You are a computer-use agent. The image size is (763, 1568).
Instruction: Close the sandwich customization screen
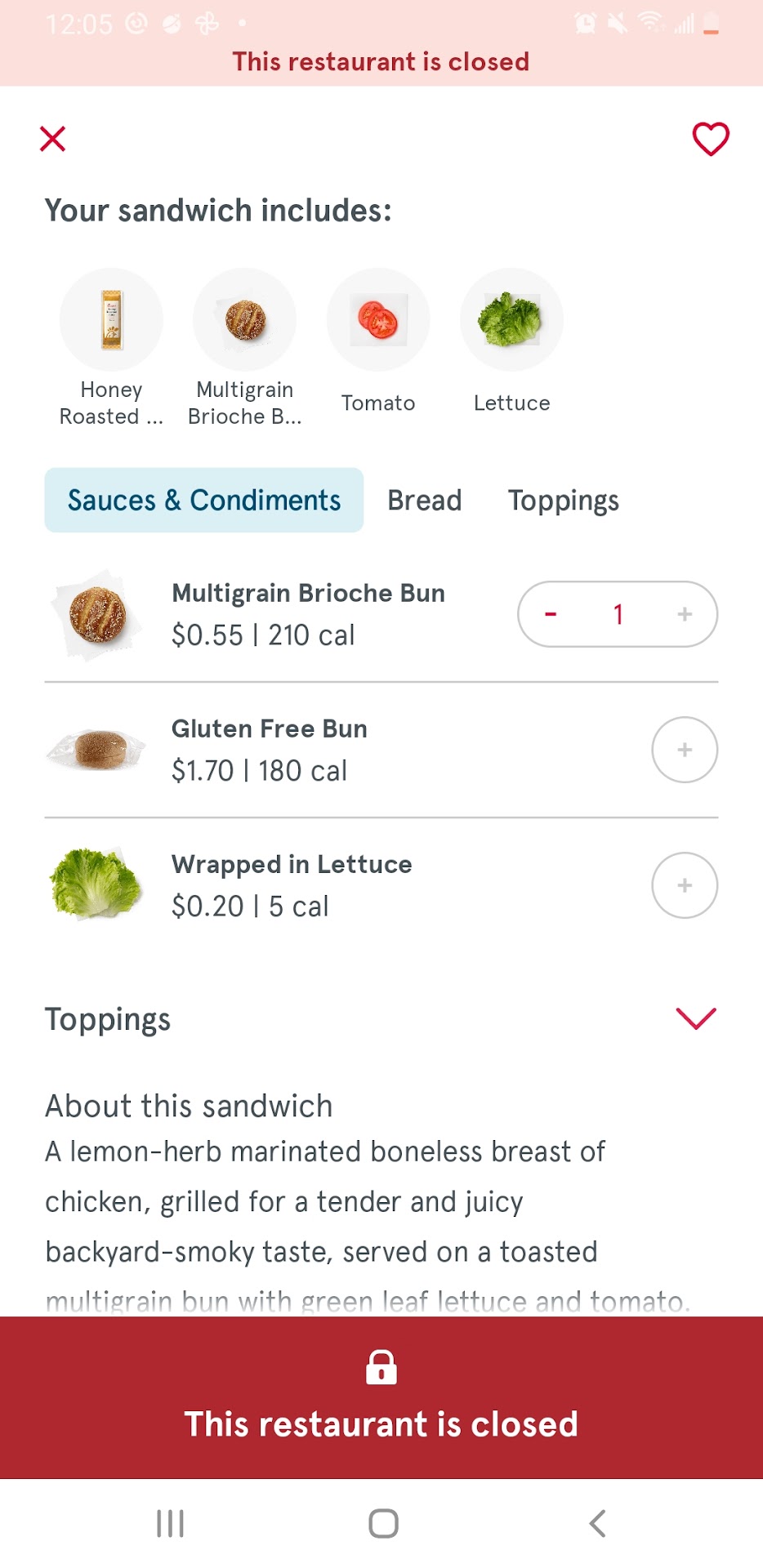(x=53, y=139)
